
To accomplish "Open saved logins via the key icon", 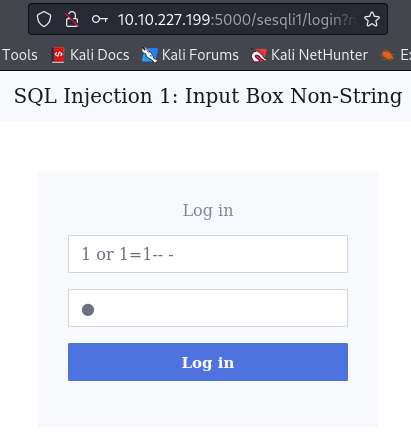I will click(100, 19).
